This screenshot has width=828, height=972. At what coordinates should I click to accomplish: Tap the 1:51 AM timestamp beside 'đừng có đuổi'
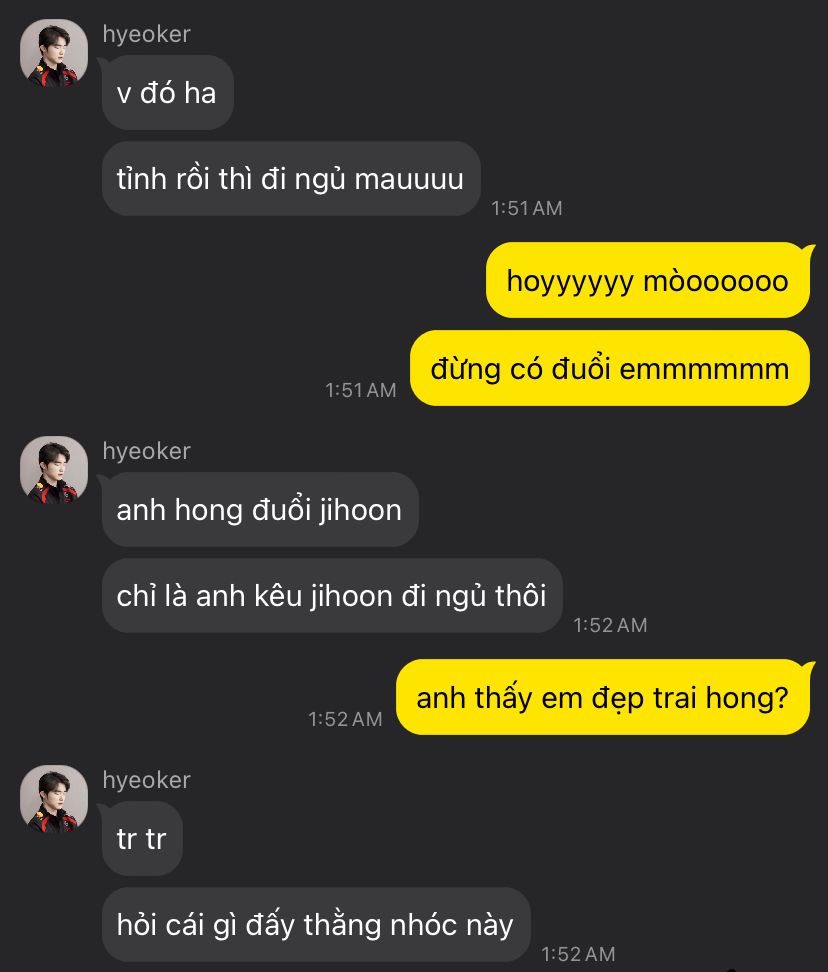pyautogui.click(x=361, y=390)
